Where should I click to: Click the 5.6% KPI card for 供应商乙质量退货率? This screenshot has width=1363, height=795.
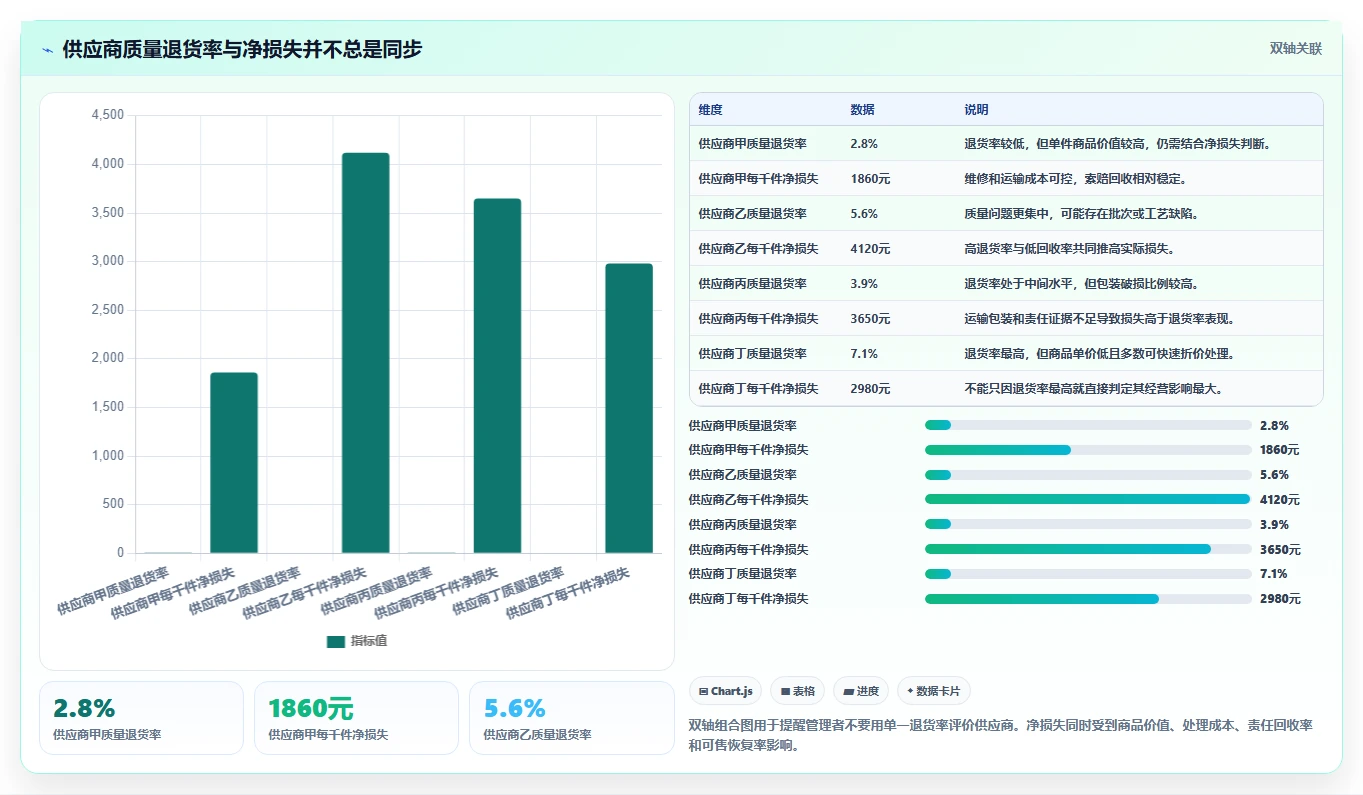tap(572, 718)
